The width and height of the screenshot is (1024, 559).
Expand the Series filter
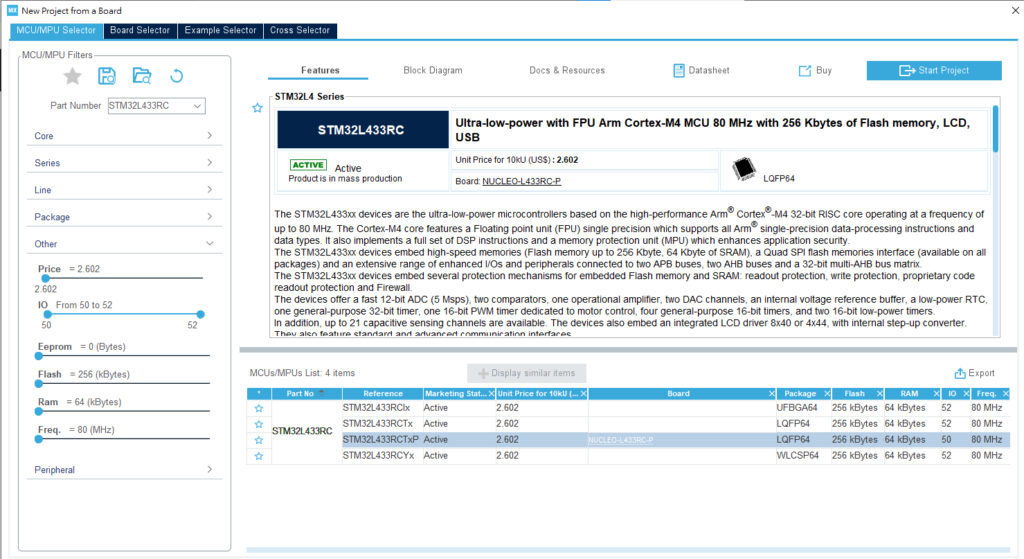point(124,163)
